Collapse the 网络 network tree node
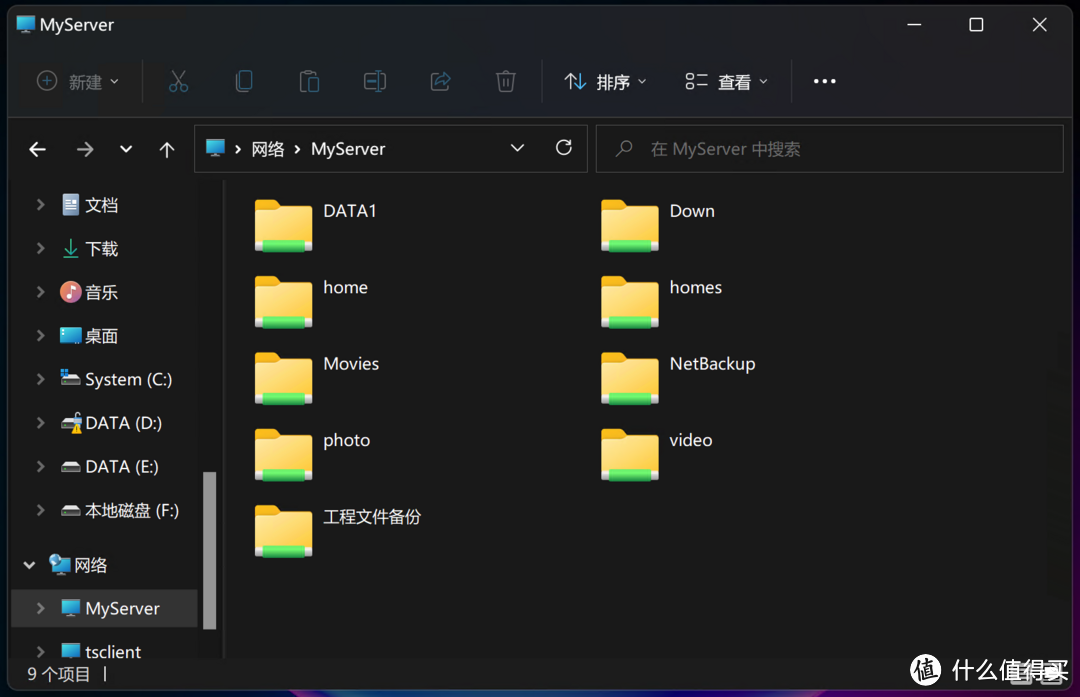1080x697 pixels. click(29, 565)
